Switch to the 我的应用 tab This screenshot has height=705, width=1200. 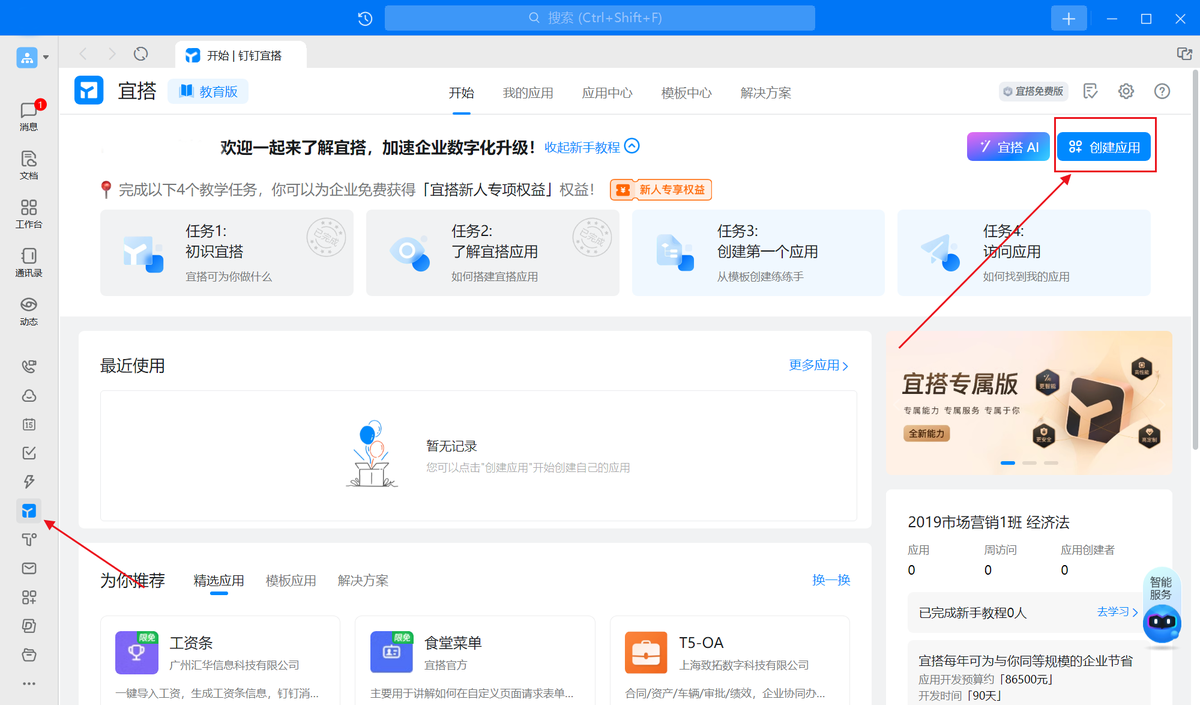point(528,93)
